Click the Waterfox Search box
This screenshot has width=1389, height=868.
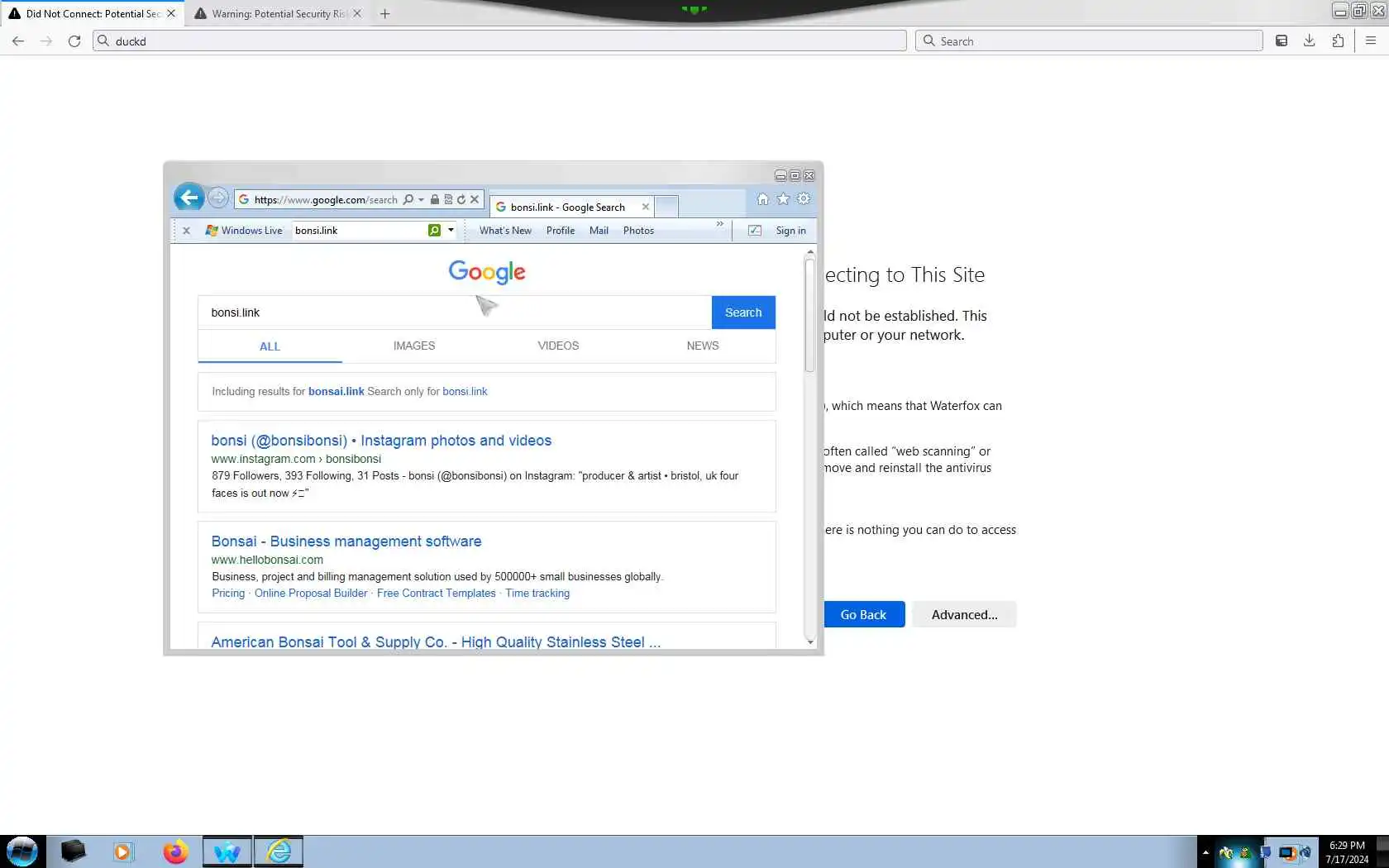pyautogui.click(x=1089, y=41)
